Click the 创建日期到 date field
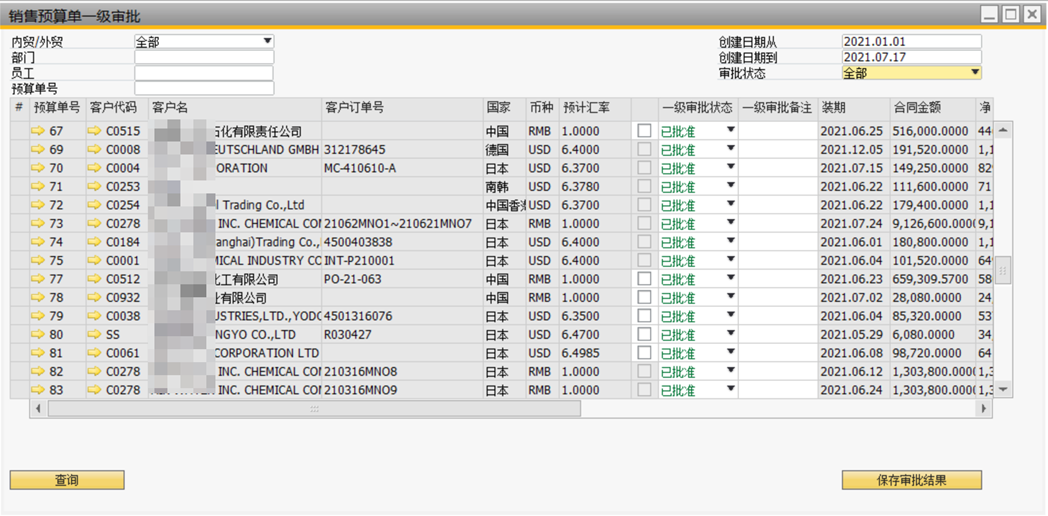1048x516 pixels. [912, 57]
